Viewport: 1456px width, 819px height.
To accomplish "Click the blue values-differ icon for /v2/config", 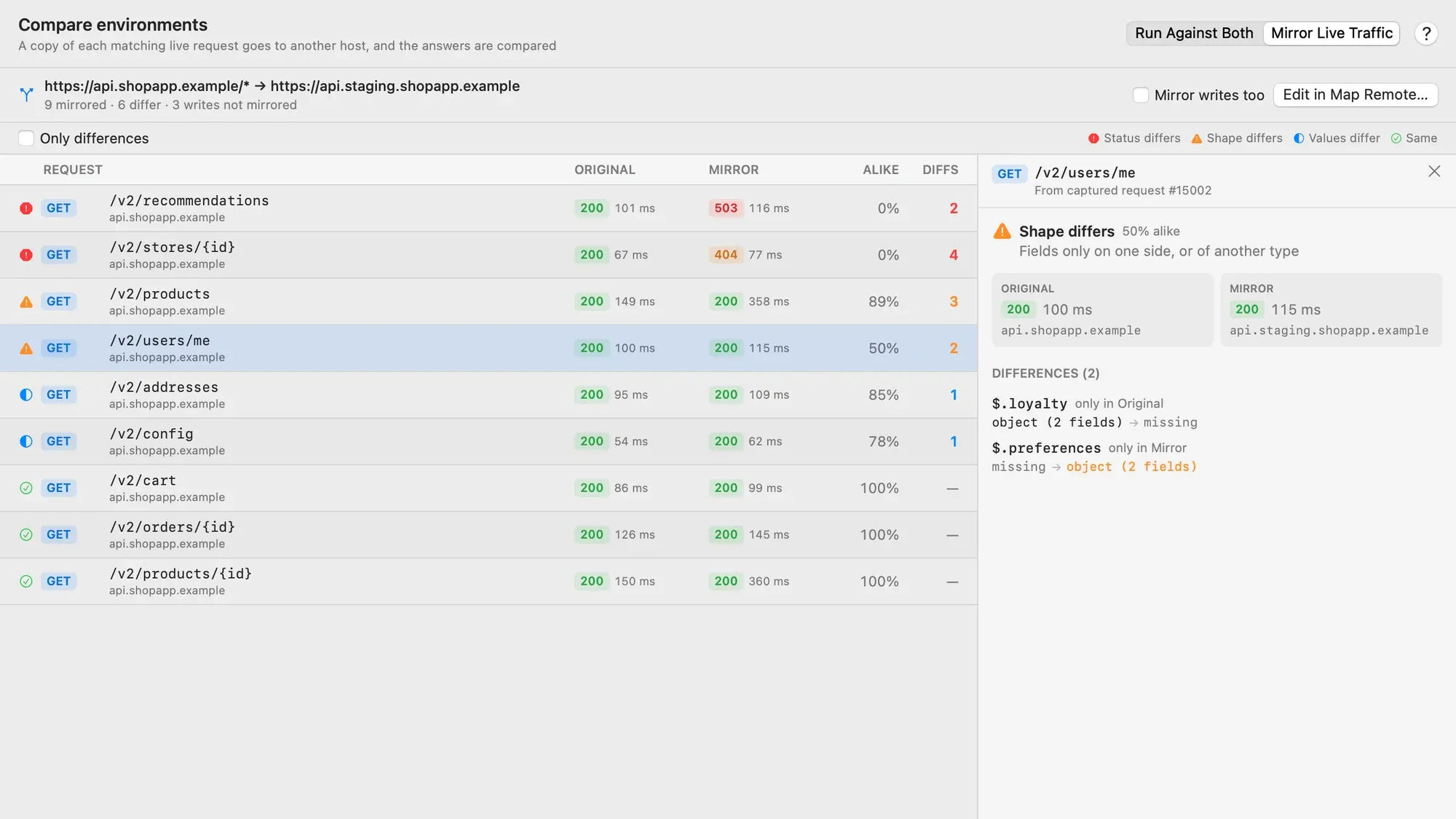I will 26,441.
